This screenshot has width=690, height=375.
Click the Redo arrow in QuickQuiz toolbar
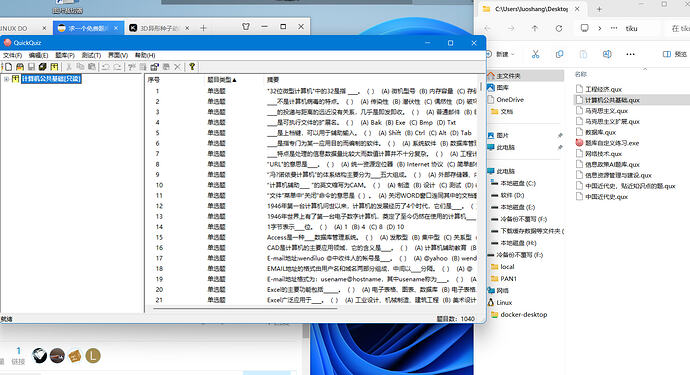point(117,67)
